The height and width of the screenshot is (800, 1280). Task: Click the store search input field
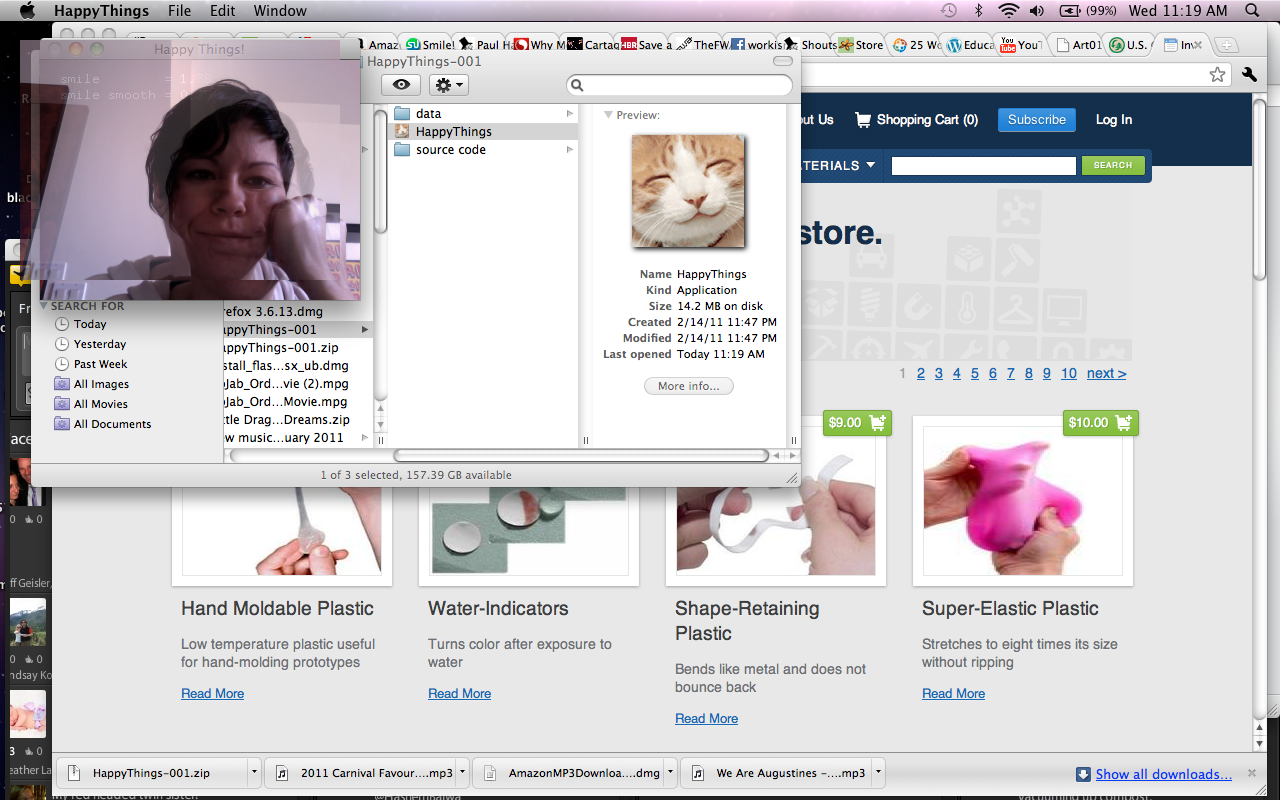tap(983, 166)
